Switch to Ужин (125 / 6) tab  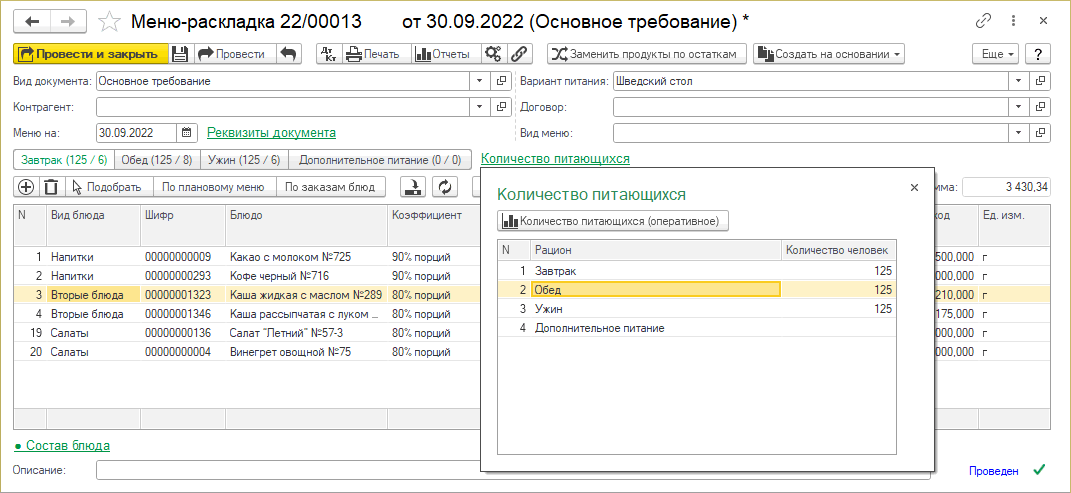pos(245,160)
